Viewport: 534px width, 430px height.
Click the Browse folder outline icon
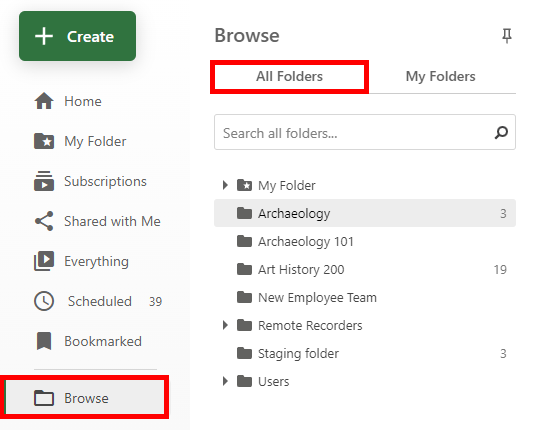[44, 398]
